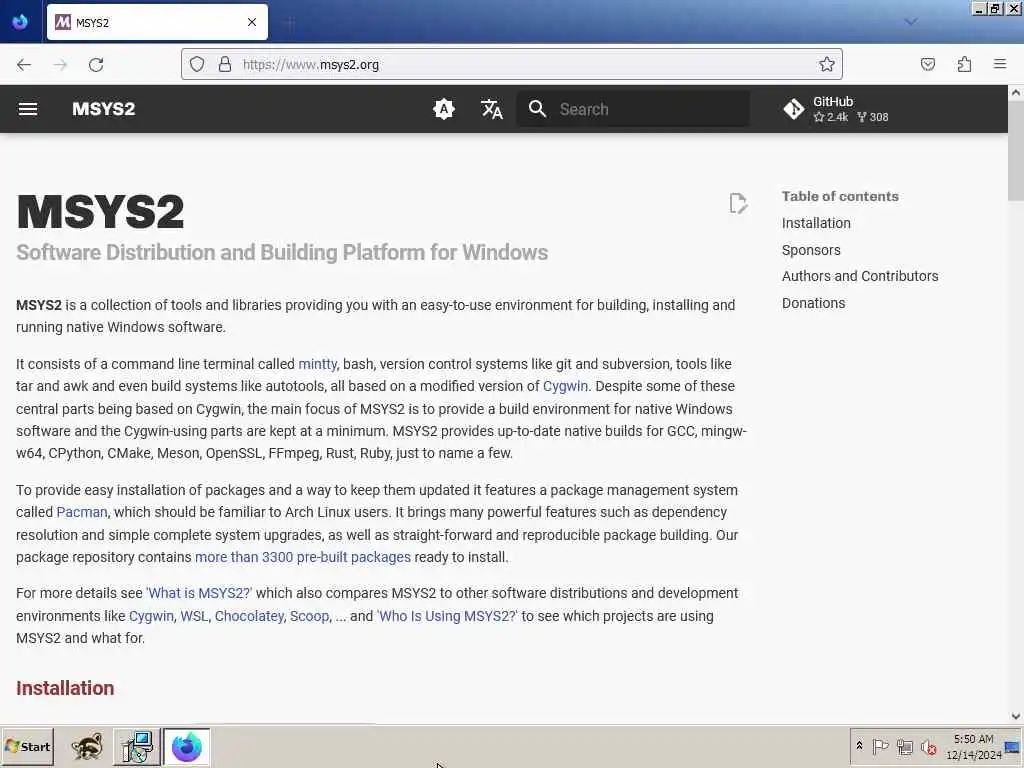Open the mintty link
The width and height of the screenshot is (1024, 768).
[x=317, y=364]
